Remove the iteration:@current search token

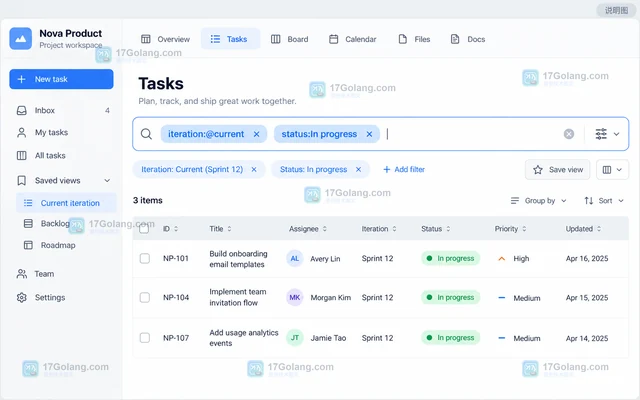(256, 134)
